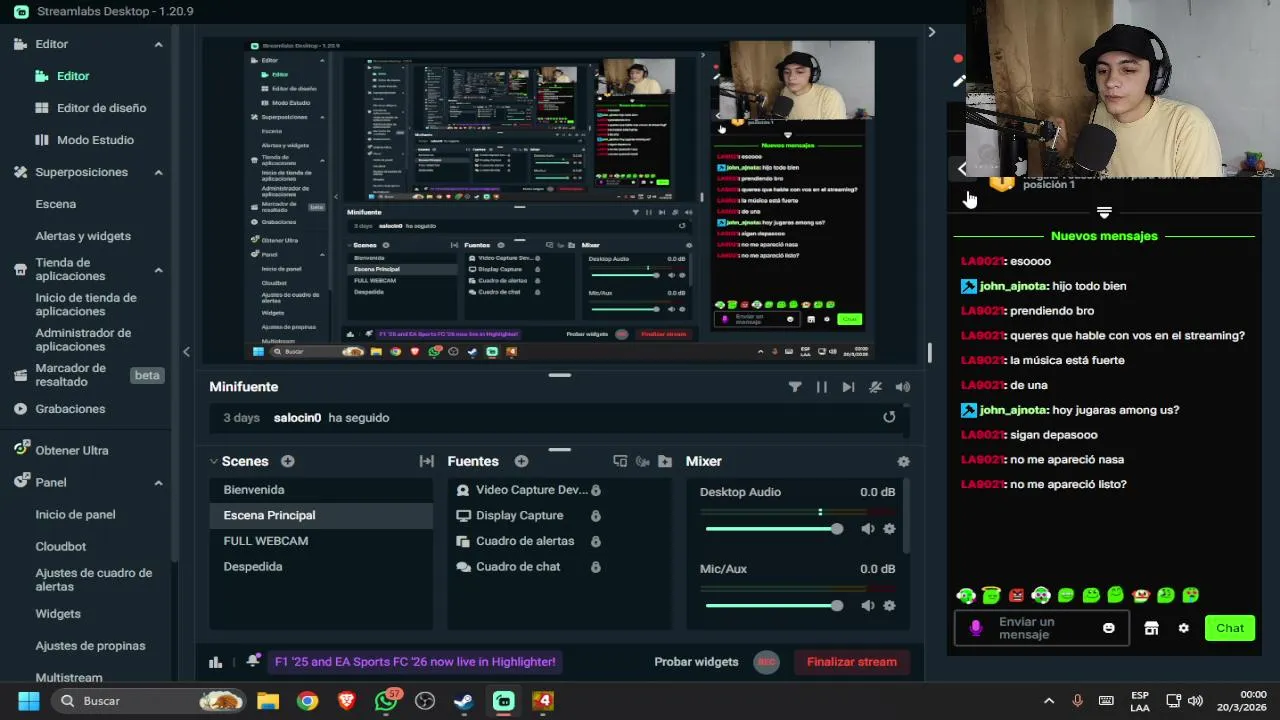Mute Desktop Audio speaker
The width and height of the screenshot is (1280, 720).
pyautogui.click(x=867, y=528)
